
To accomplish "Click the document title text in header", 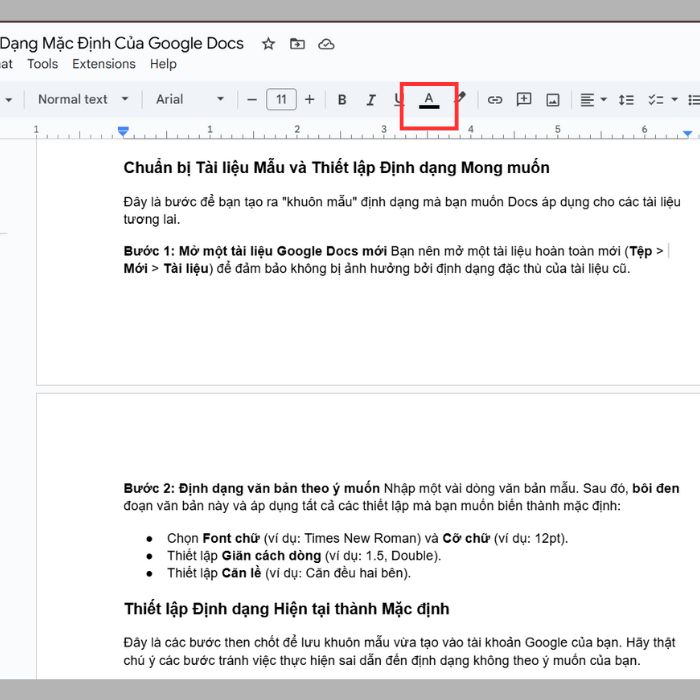I will point(121,43).
